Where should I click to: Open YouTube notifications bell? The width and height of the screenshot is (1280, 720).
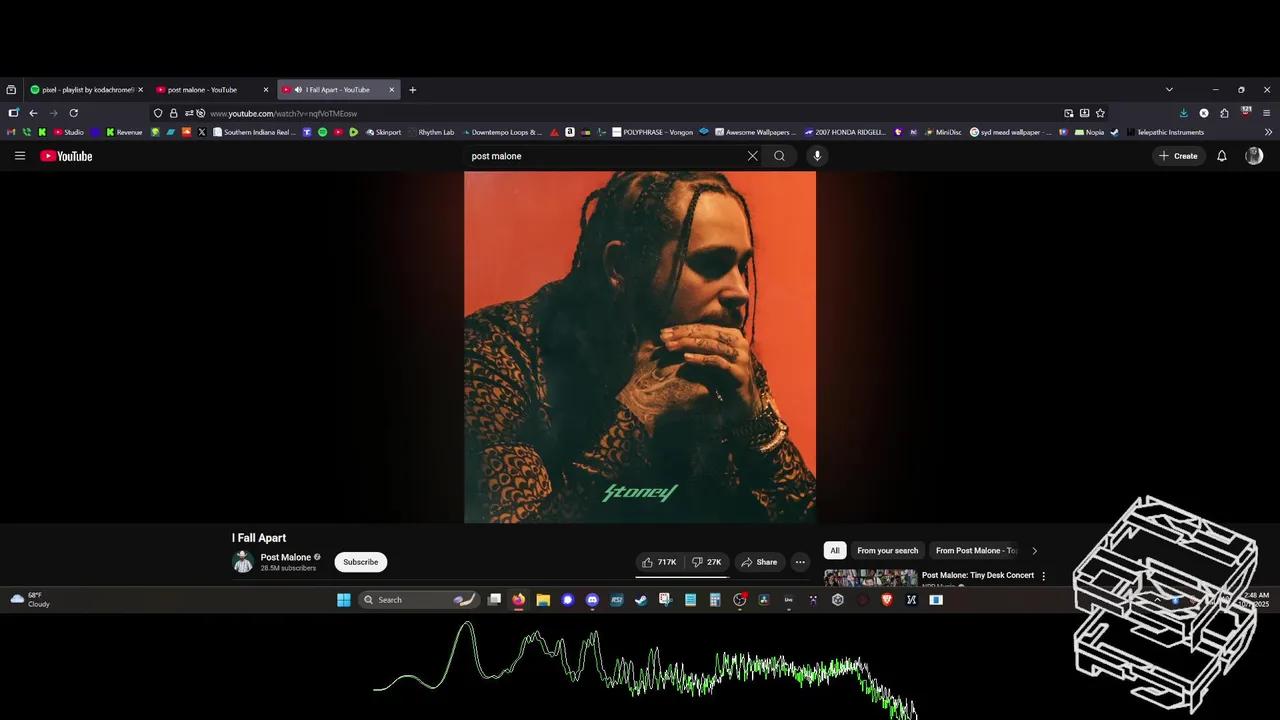tap(1221, 156)
